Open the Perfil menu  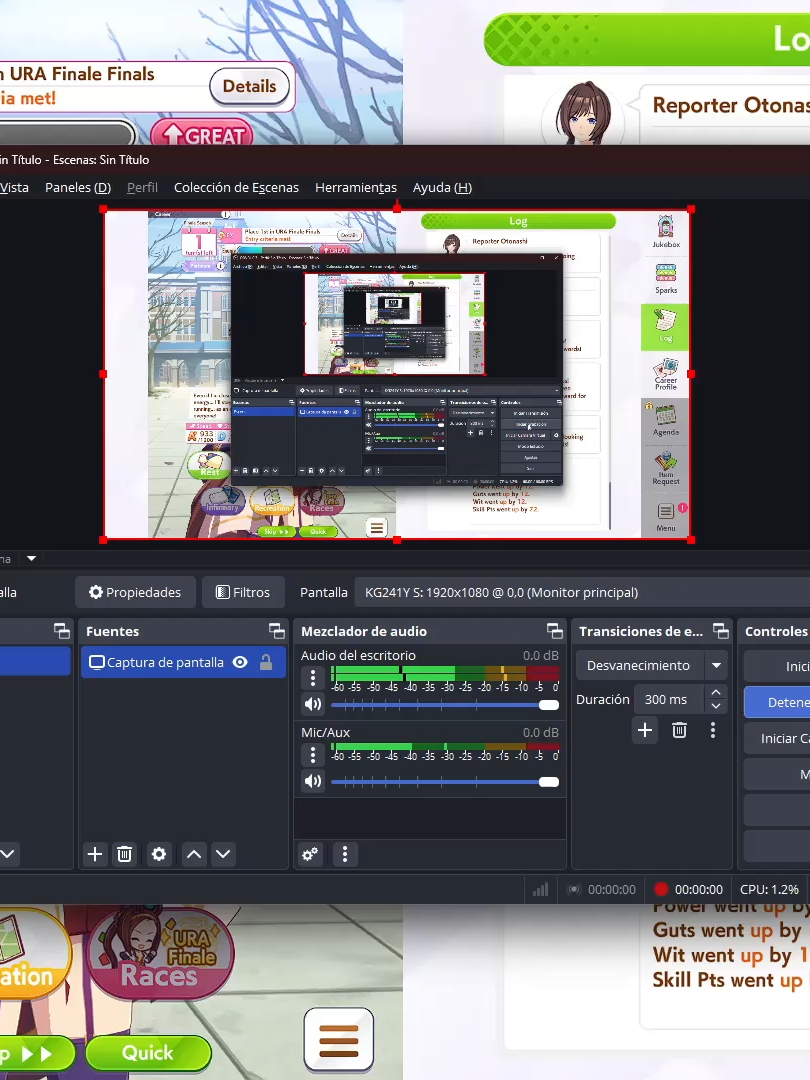point(143,187)
